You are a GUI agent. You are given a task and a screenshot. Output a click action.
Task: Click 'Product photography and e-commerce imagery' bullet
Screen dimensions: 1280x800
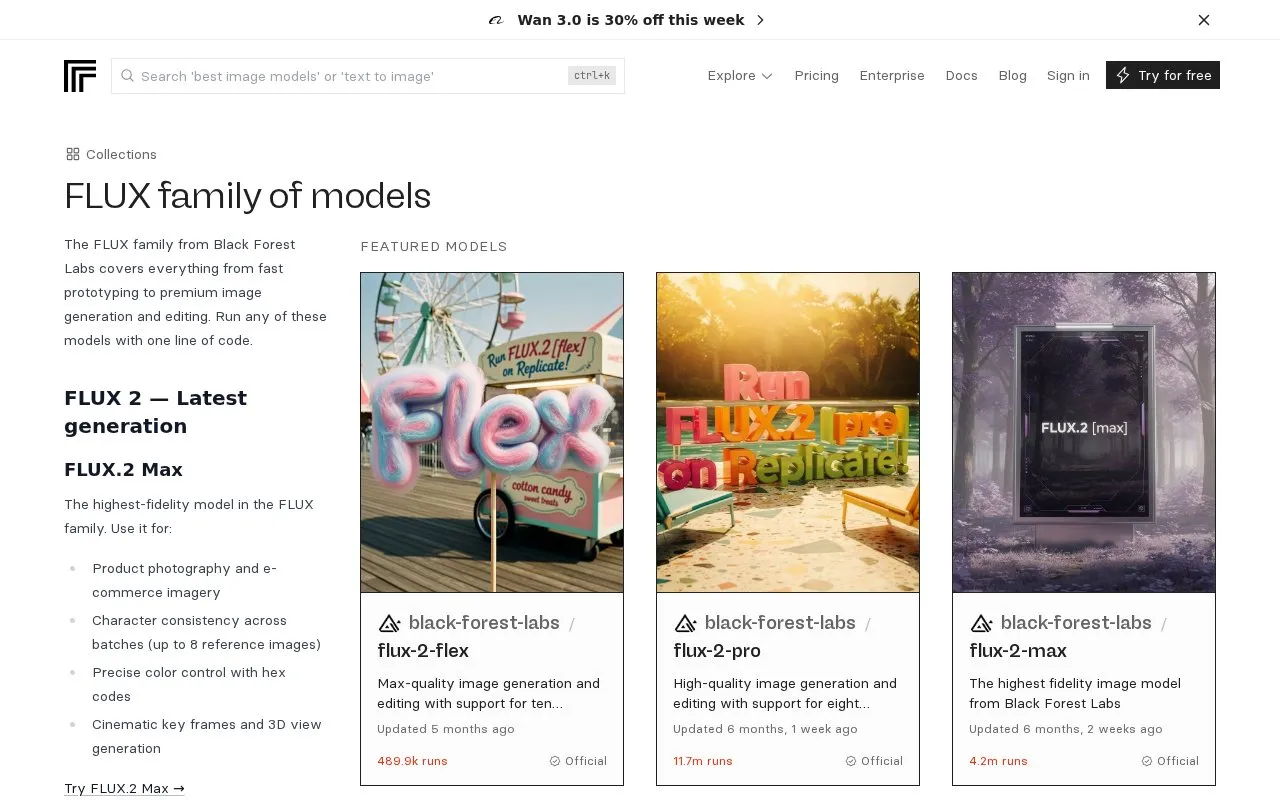click(x=185, y=580)
